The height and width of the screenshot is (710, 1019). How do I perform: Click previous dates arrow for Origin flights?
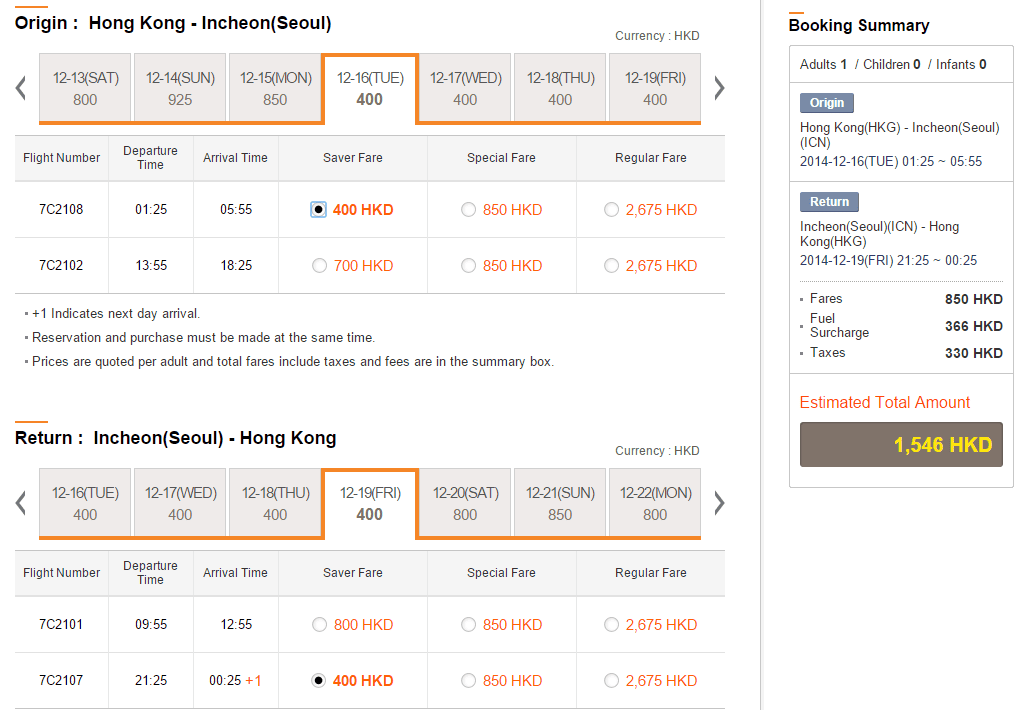(21, 88)
